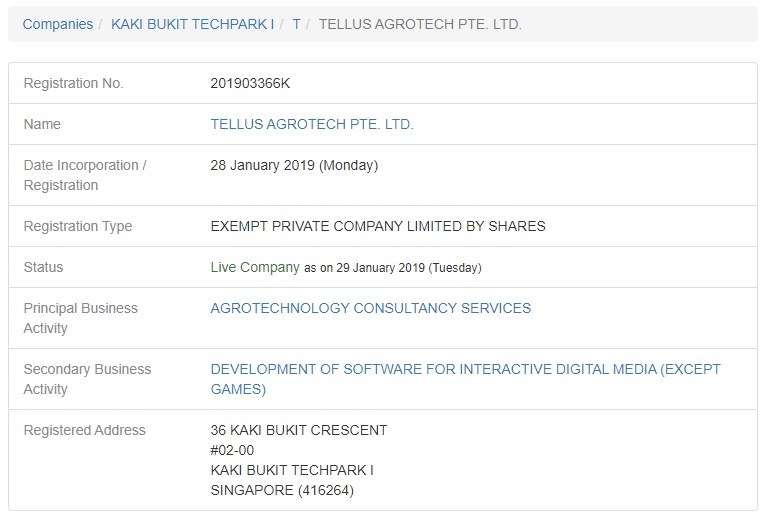This screenshot has height=517, width=765.
Task: Click EXEMPT PRIVATE COMPANY LIMITED BY SHARES text
Action: coord(378,226)
